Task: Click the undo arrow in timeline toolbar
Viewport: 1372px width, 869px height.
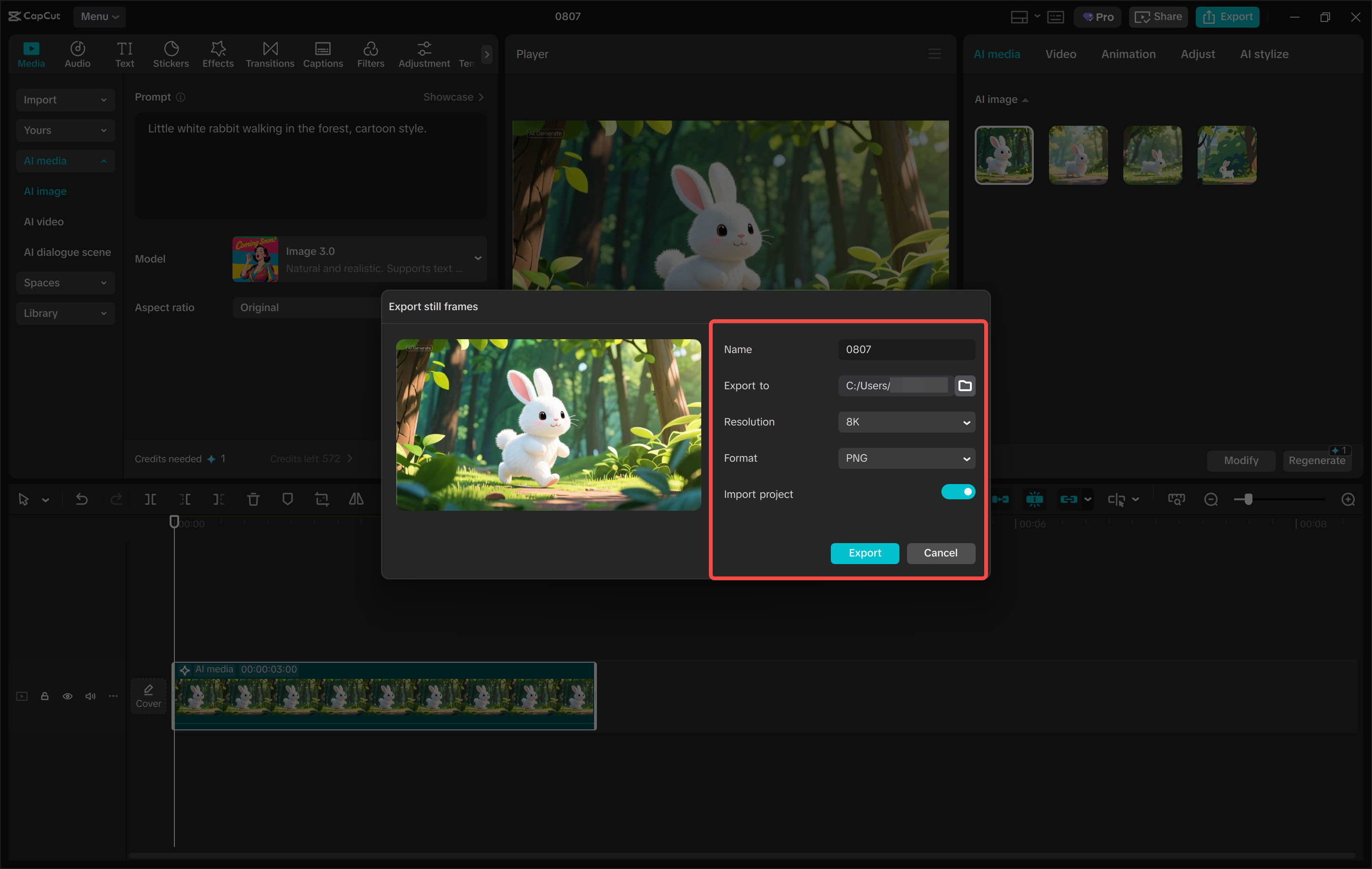Action: click(x=81, y=499)
